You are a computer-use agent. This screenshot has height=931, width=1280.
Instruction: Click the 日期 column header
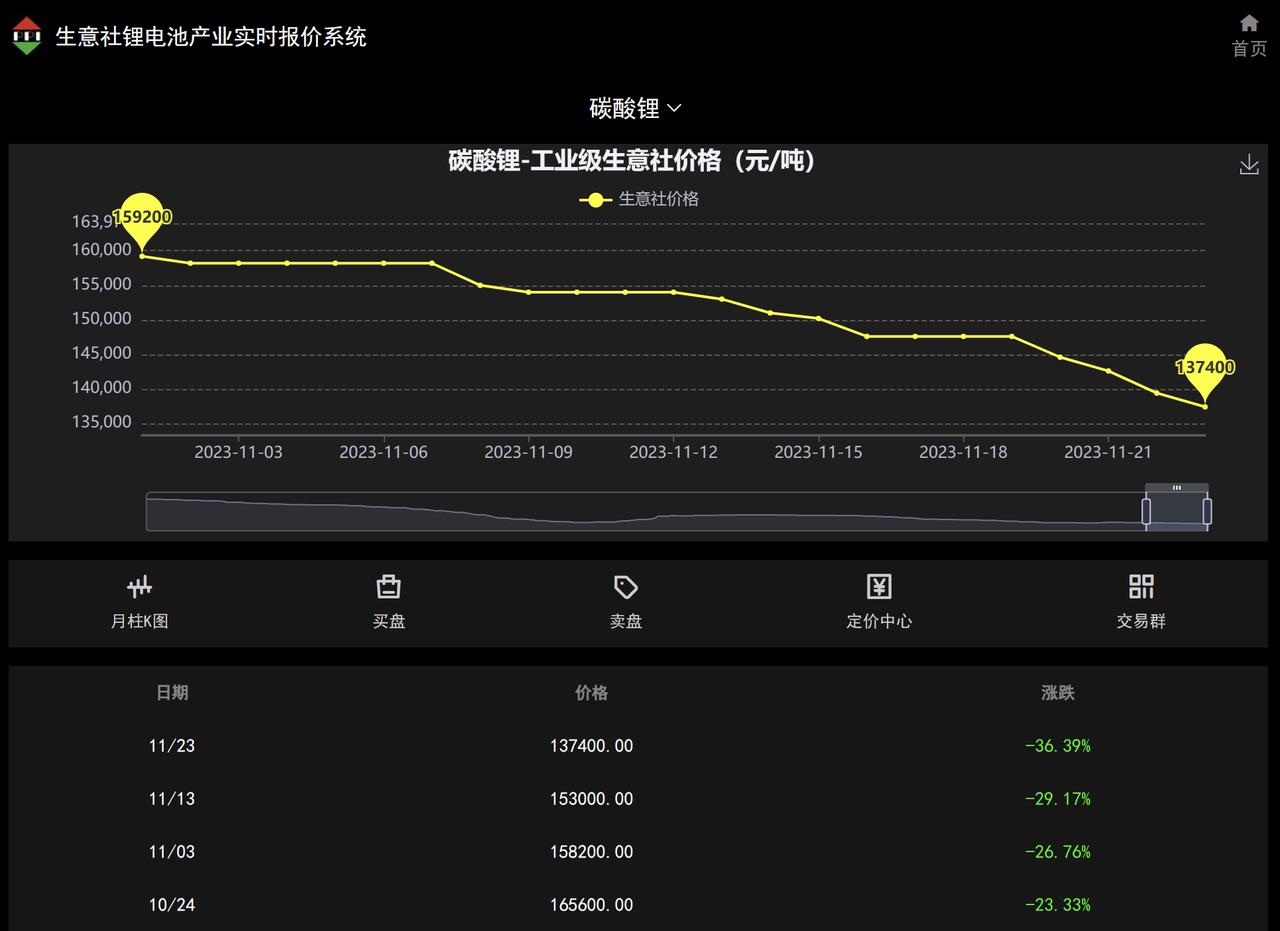172,692
